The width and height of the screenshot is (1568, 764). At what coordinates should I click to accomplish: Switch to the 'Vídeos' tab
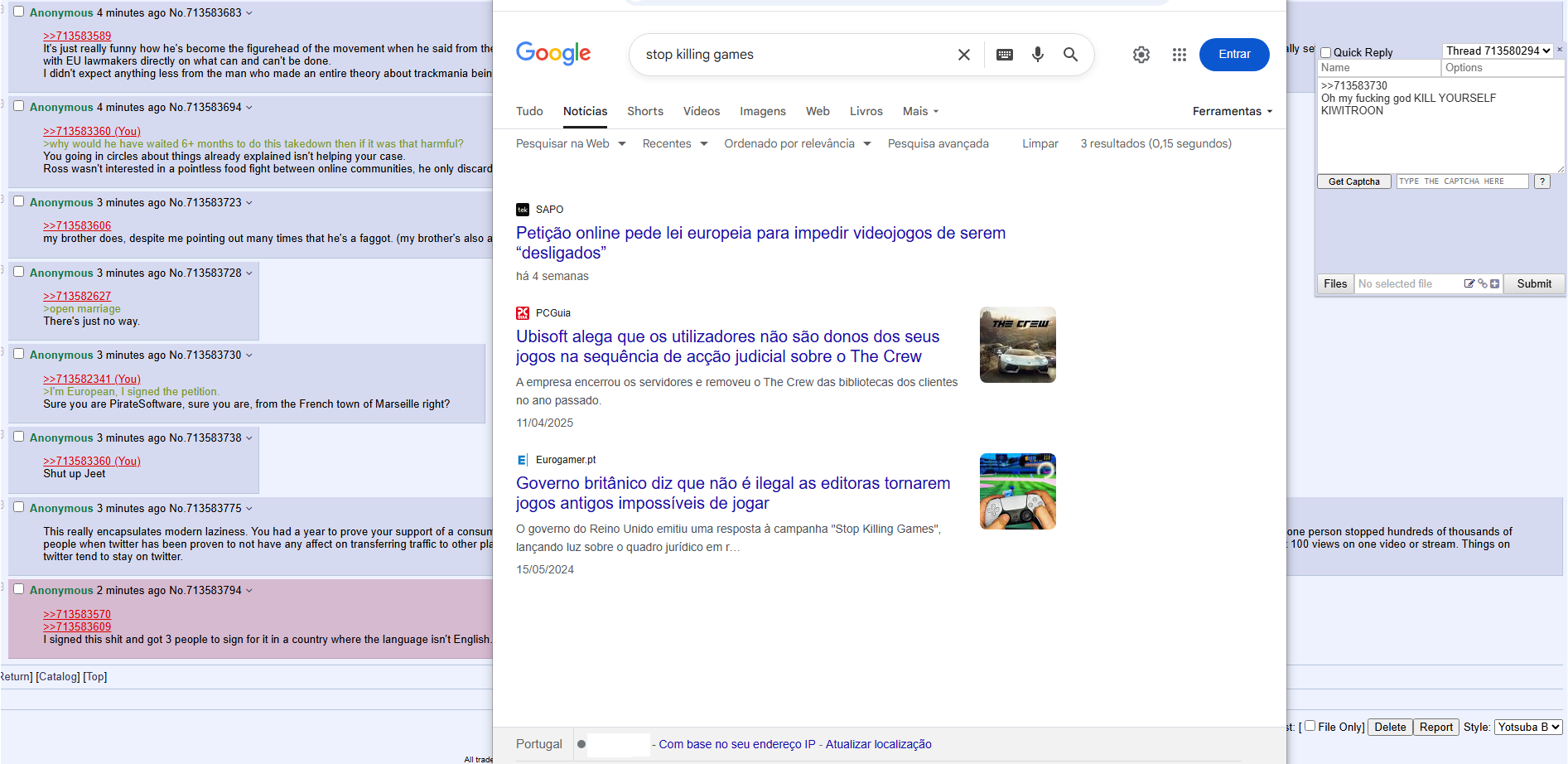point(702,111)
